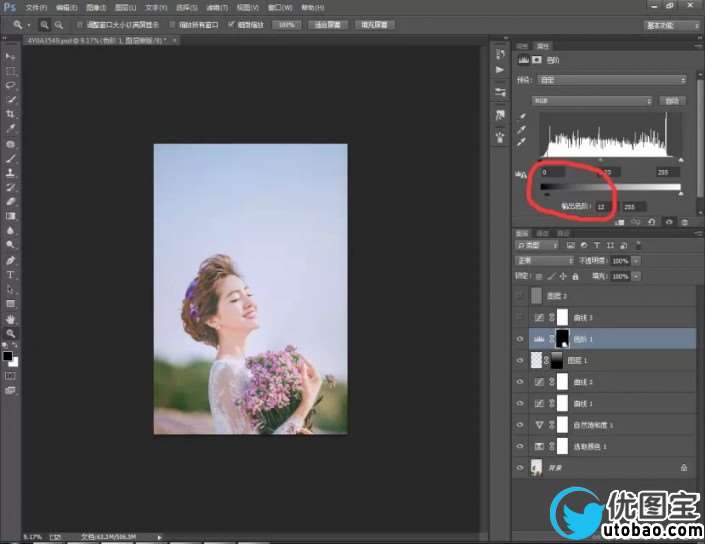Select the Path Selection tool
The height and width of the screenshot is (544, 705).
[x=10, y=289]
